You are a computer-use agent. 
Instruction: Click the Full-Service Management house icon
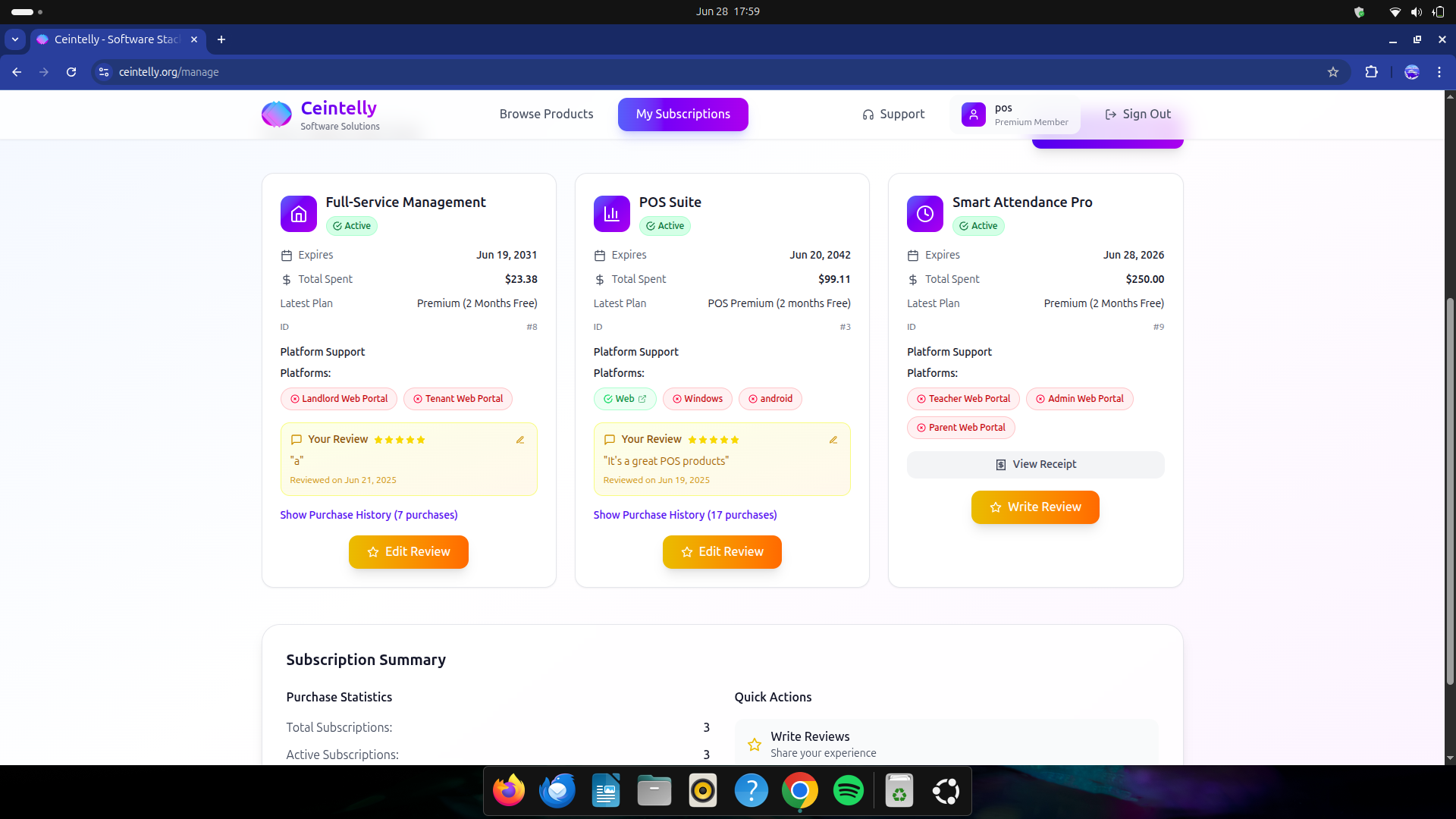click(299, 214)
